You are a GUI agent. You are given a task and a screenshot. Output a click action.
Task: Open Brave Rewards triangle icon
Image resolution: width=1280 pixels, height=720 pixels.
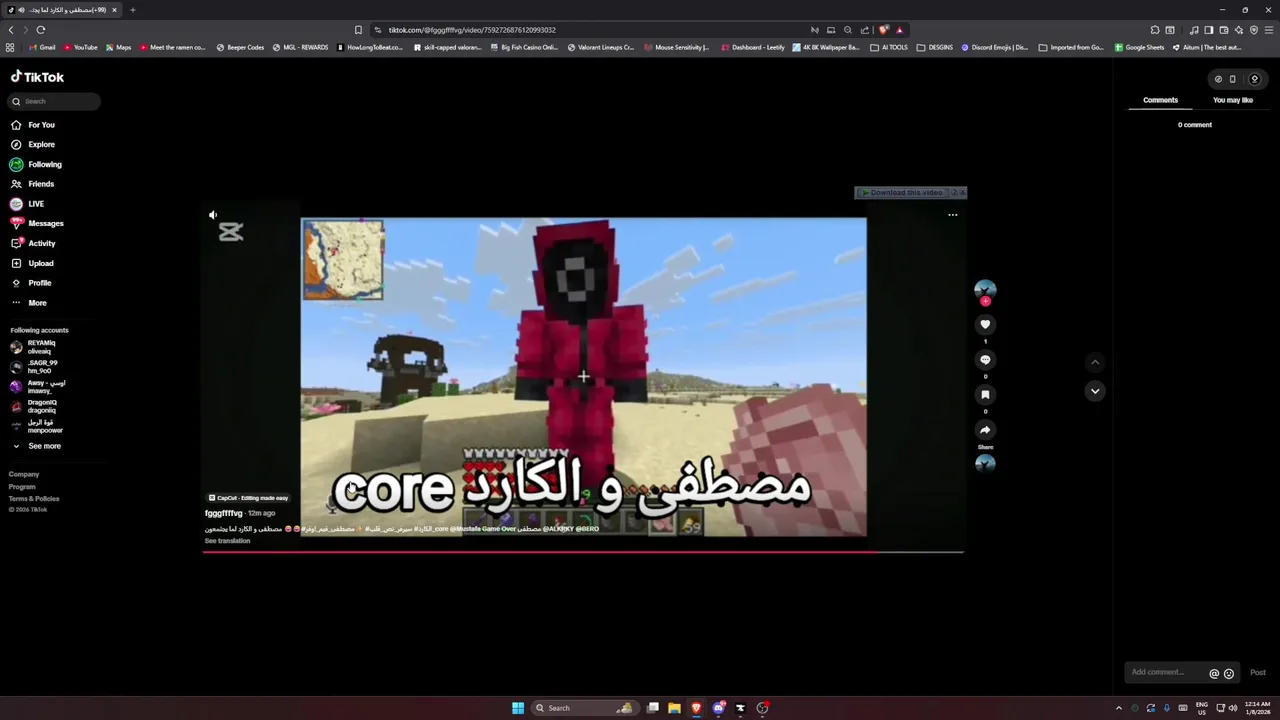(899, 30)
